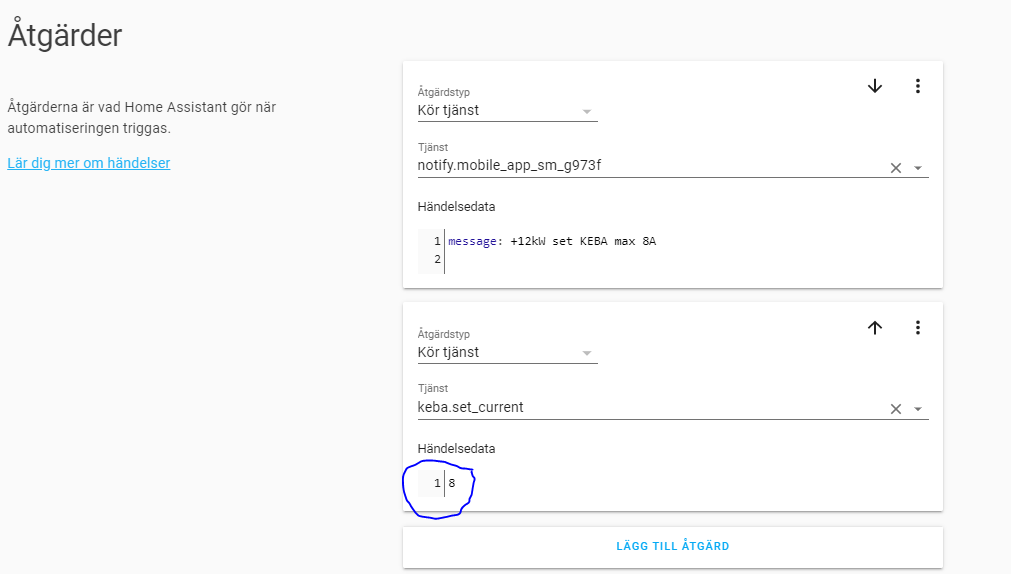The height and width of the screenshot is (574, 1011).
Task: Place cursor after value 8 in keba Händelsedata
Action: point(457,484)
